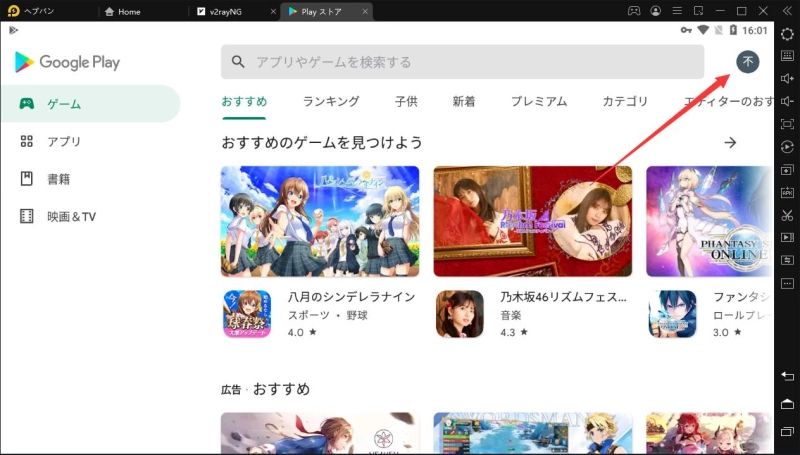Open the v2rayNG emulator tab
This screenshot has height=455, width=800.
coord(228,12)
